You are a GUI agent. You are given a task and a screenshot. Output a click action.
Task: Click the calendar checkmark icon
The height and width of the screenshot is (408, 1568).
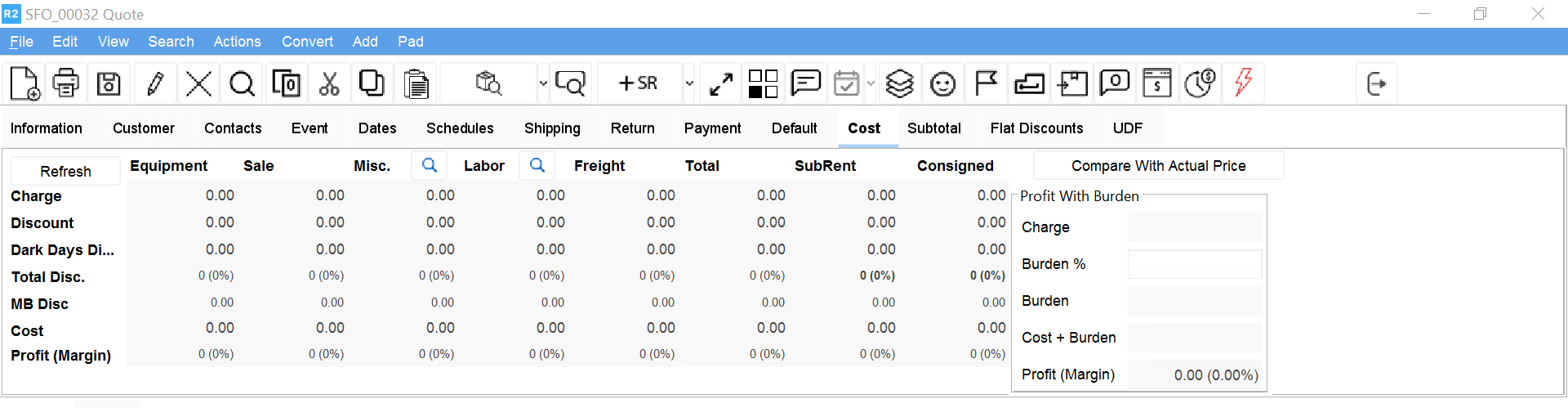coord(847,83)
